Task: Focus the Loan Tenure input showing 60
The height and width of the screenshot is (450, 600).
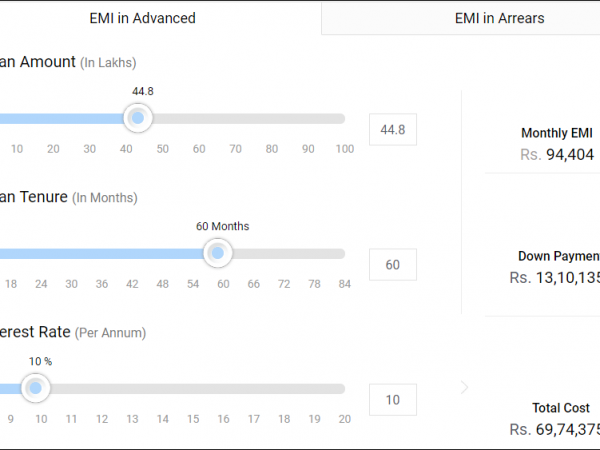Action: tap(393, 265)
